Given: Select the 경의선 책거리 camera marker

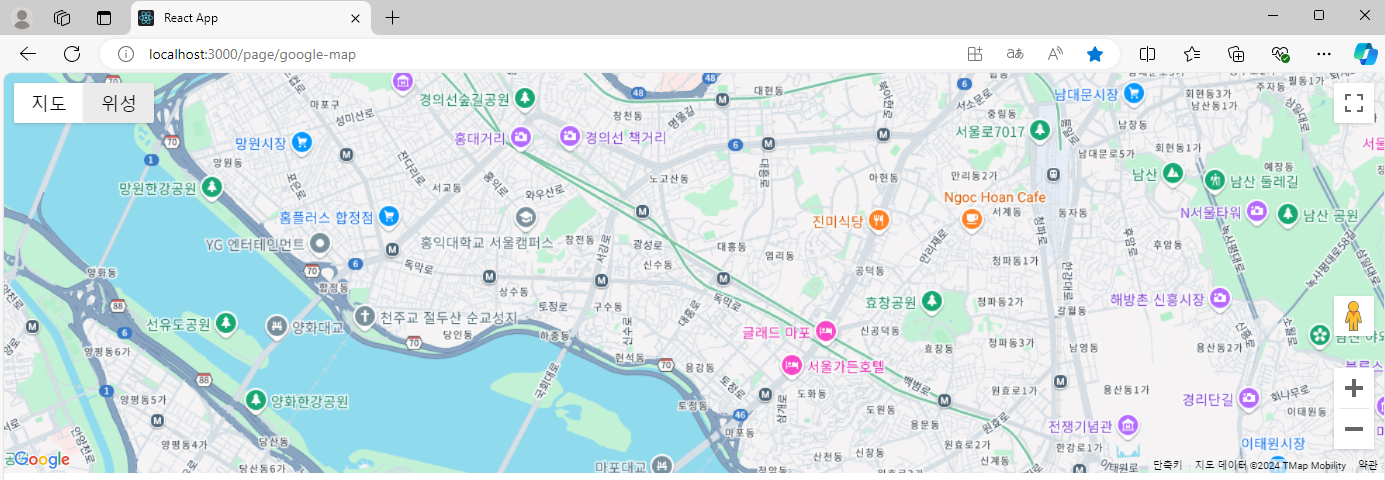Looking at the screenshot, I should pos(570,136).
